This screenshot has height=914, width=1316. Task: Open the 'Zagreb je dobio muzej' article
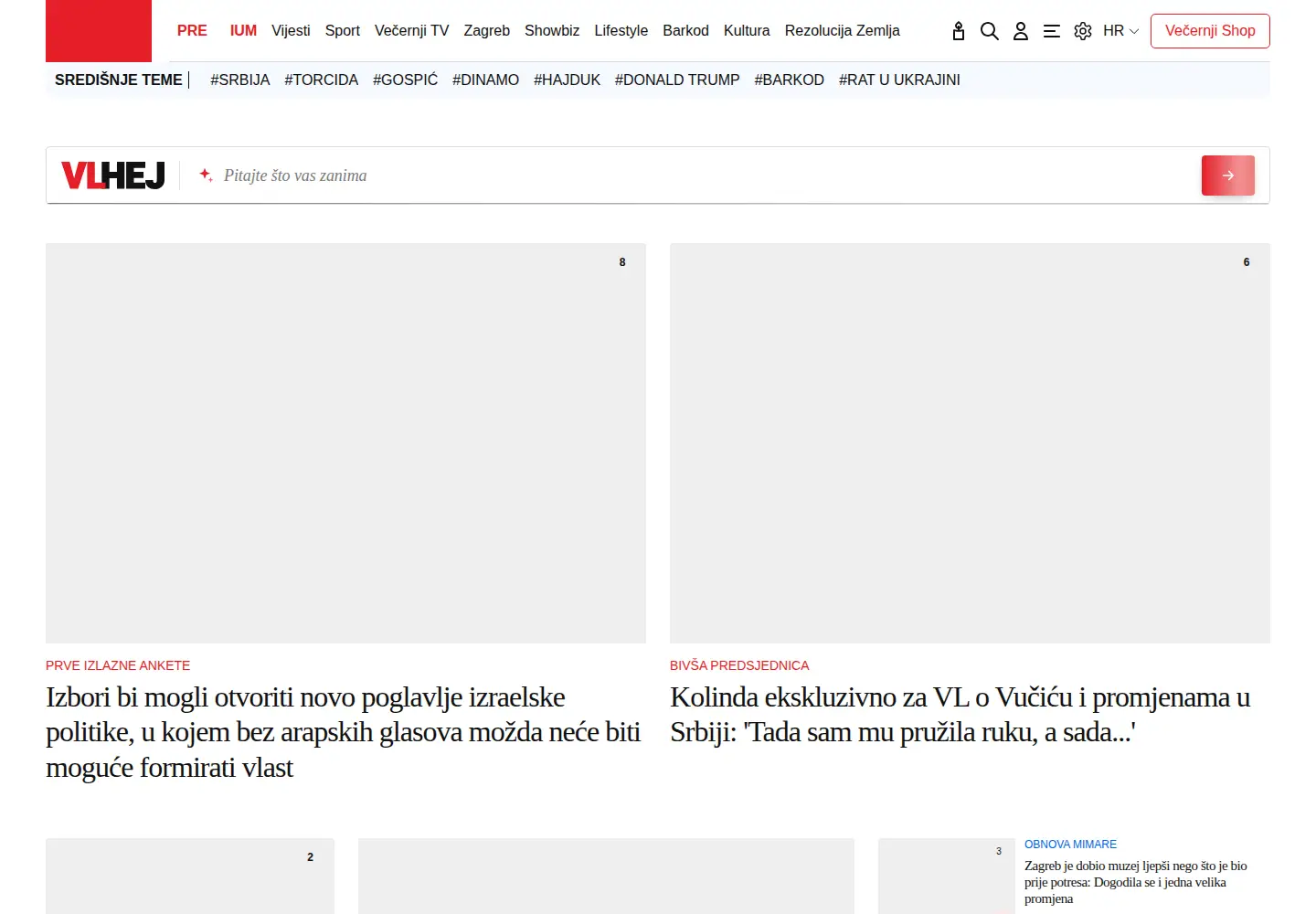1136,882
